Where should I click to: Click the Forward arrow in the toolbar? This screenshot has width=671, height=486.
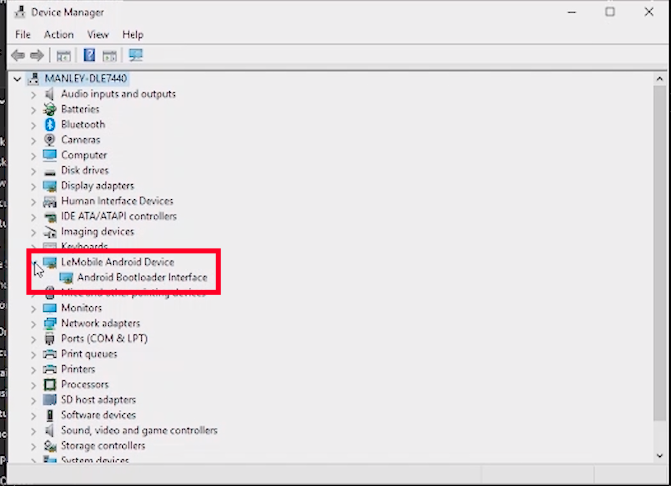(x=37, y=55)
